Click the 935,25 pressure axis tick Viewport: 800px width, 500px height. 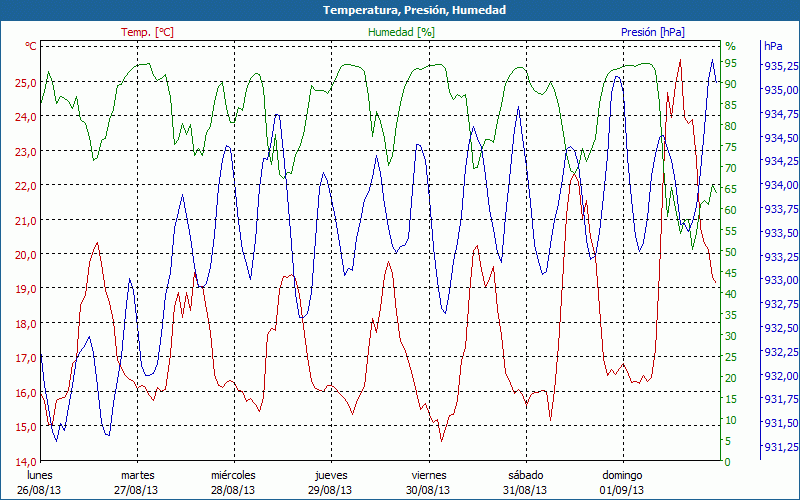click(x=780, y=66)
